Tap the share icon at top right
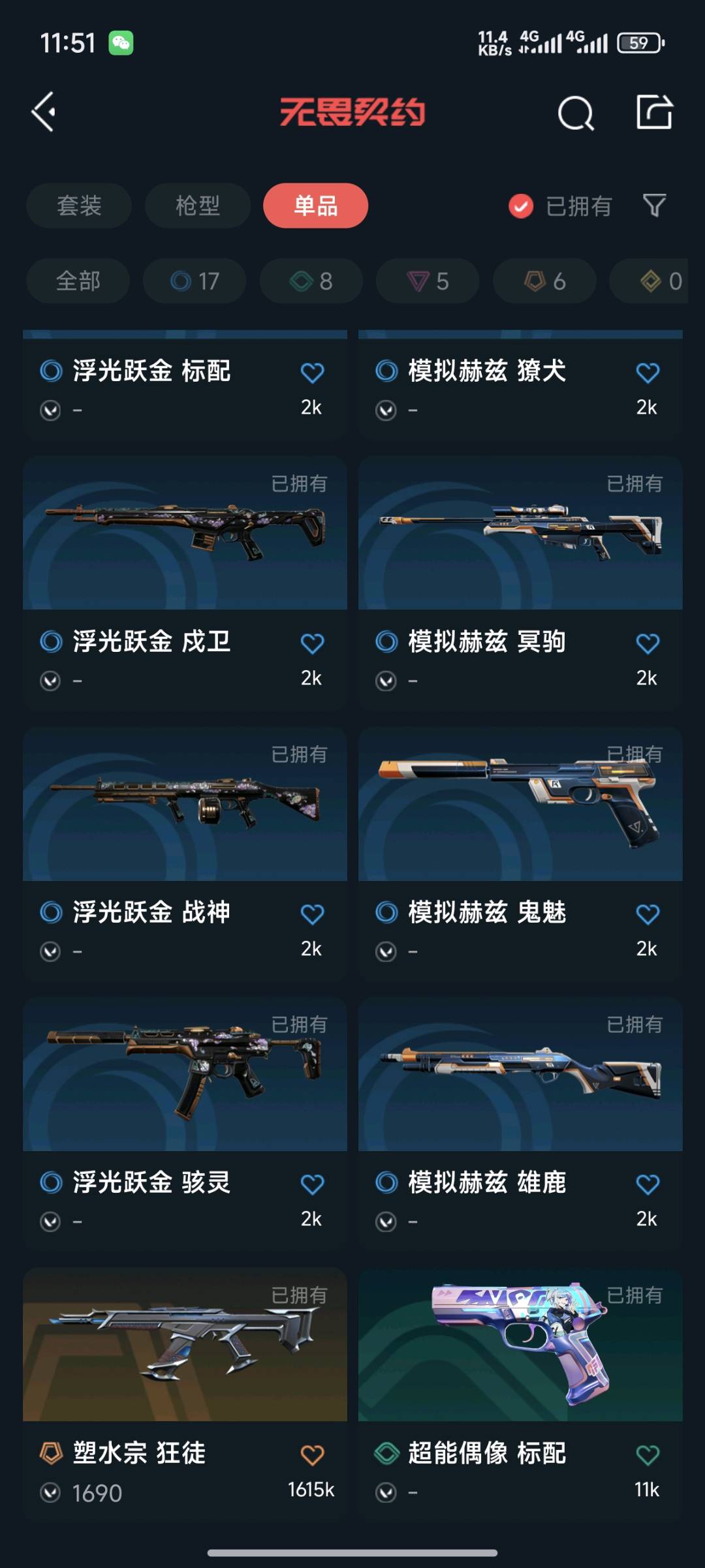 point(655,112)
